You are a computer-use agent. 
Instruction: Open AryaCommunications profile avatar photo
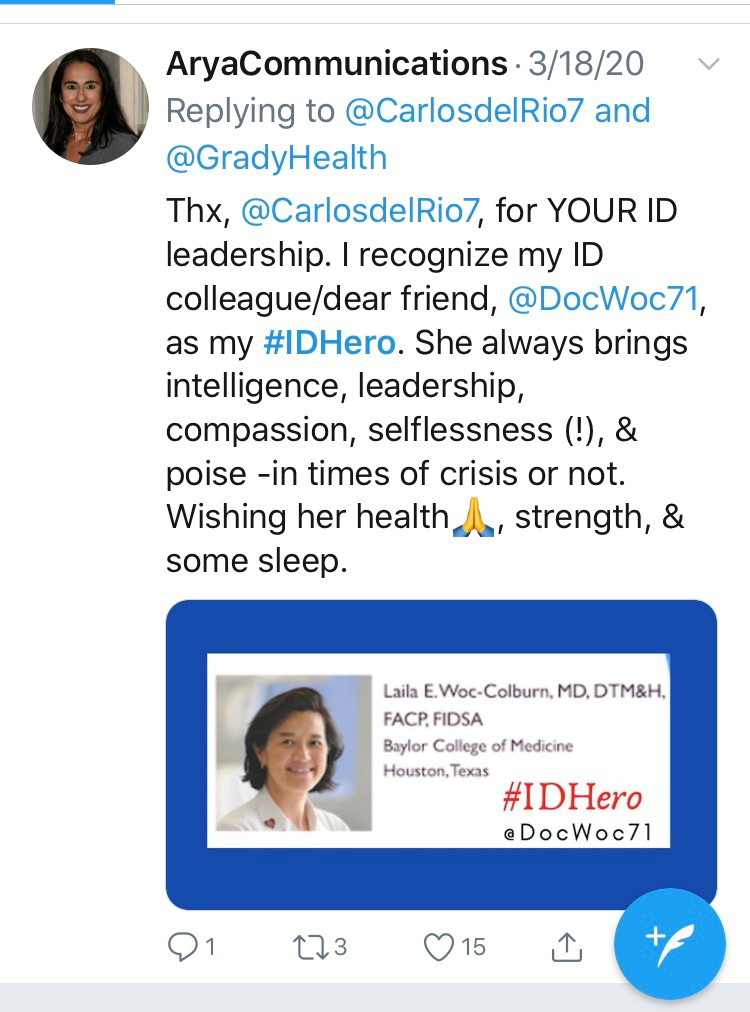point(90,106)
